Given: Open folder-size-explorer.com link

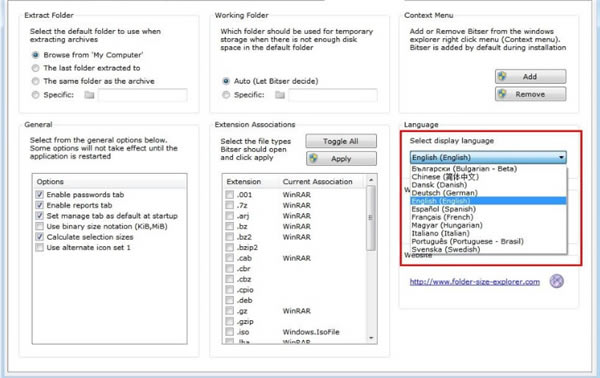Looking at the screenshot, I should 475,282.
